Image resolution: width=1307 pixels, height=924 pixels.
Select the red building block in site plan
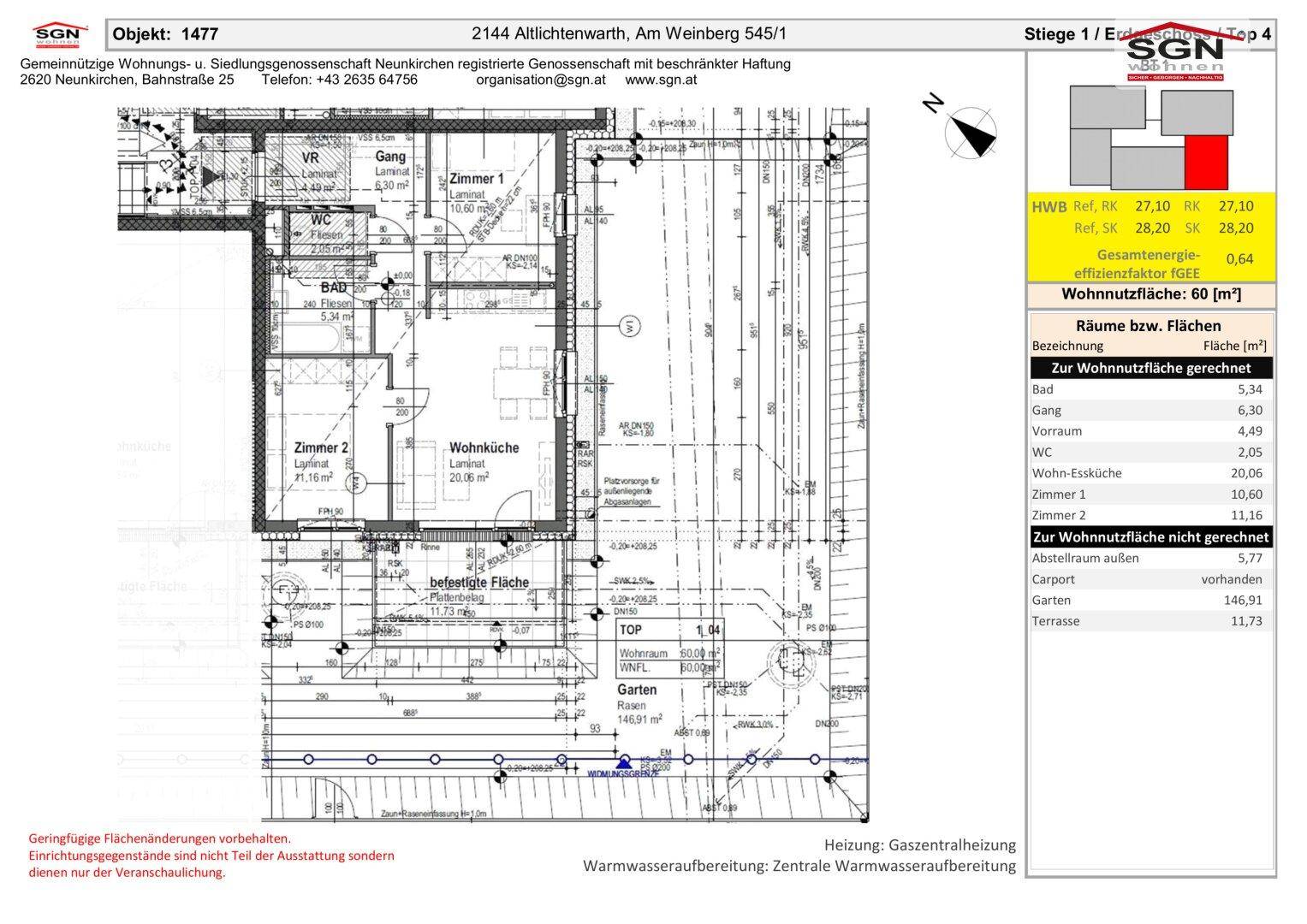[x=1206, y=162]
